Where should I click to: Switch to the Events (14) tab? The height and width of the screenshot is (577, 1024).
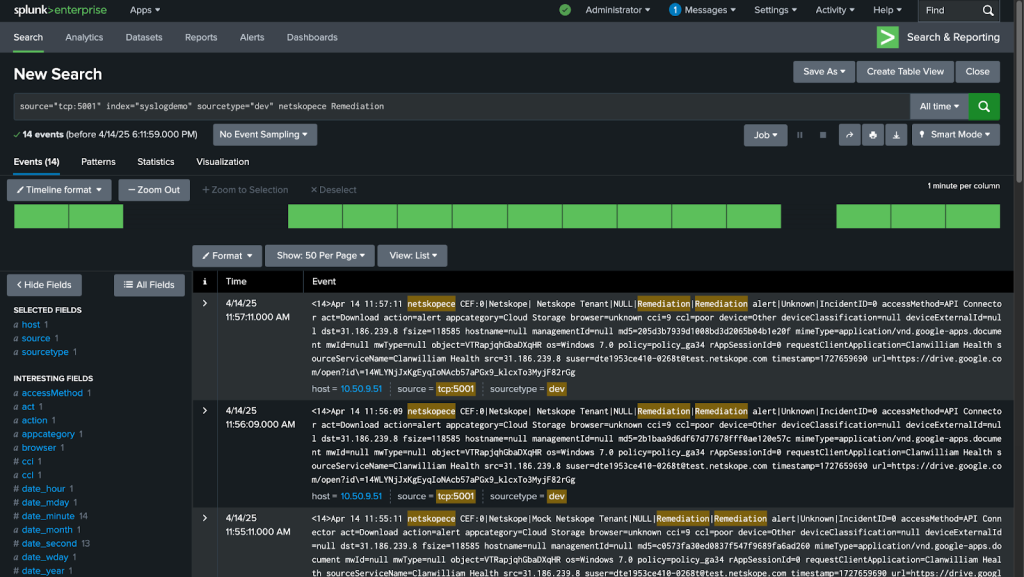(x=37, y=162)
